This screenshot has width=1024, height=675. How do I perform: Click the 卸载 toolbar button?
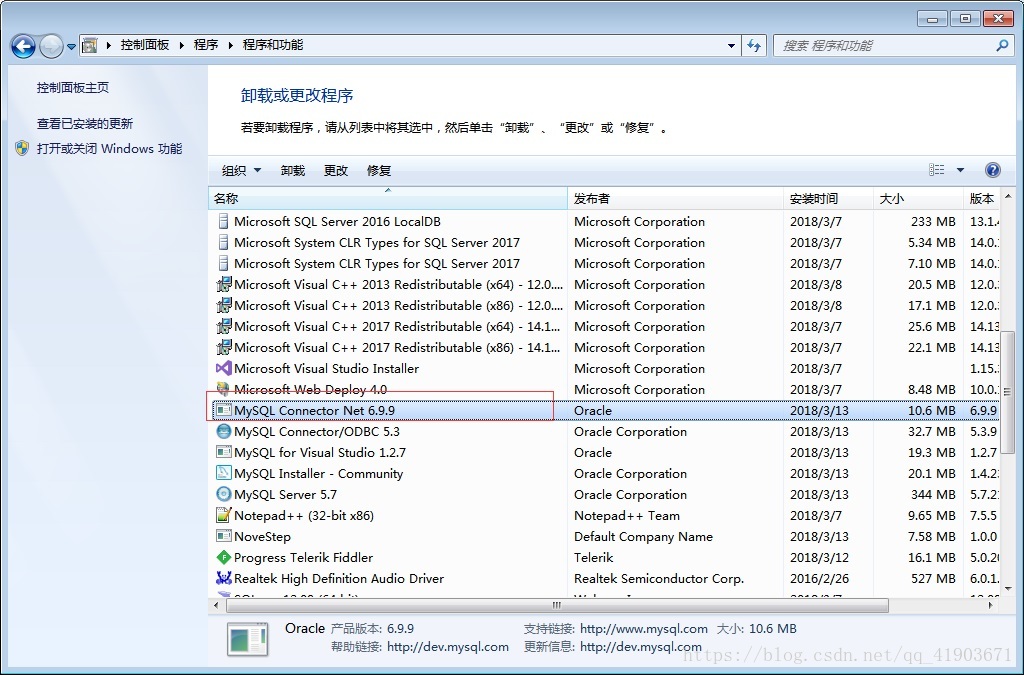click(x=293, y=170)
